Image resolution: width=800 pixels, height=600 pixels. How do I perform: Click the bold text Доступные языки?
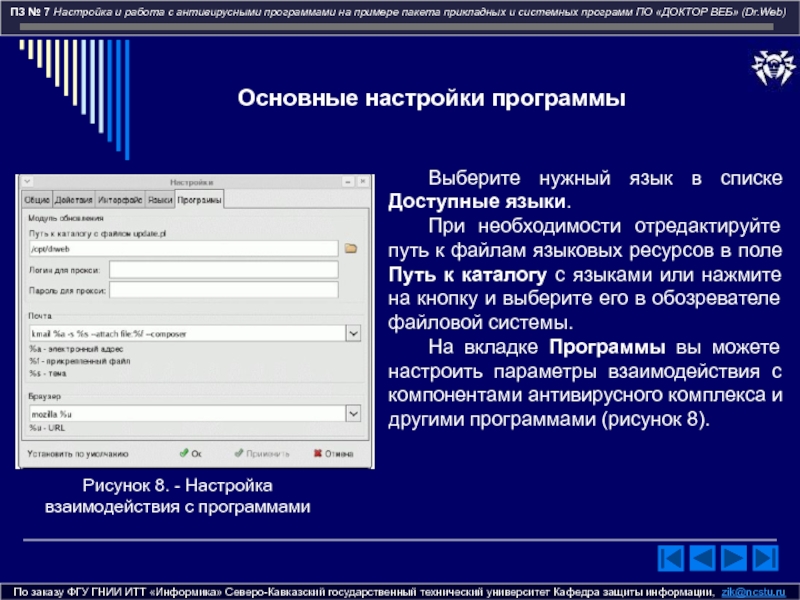[477, 202]
